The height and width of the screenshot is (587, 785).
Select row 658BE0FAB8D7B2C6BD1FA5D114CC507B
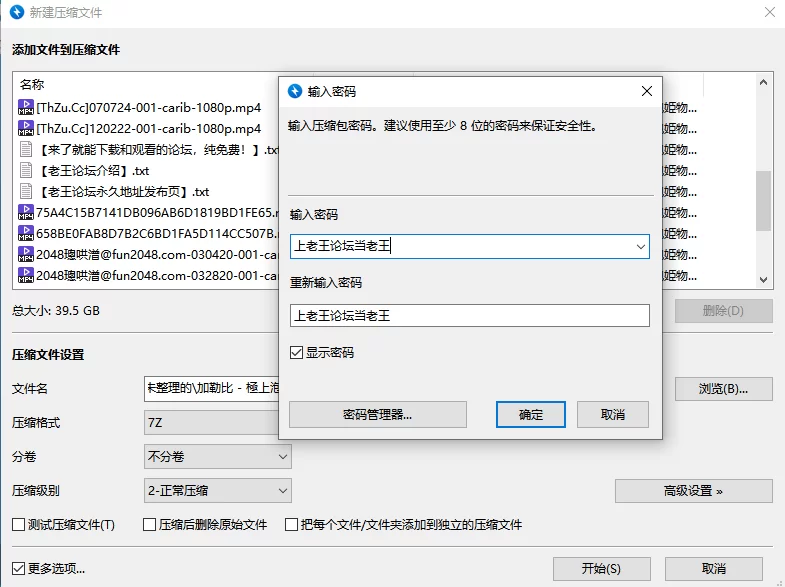tap(148, 234)
